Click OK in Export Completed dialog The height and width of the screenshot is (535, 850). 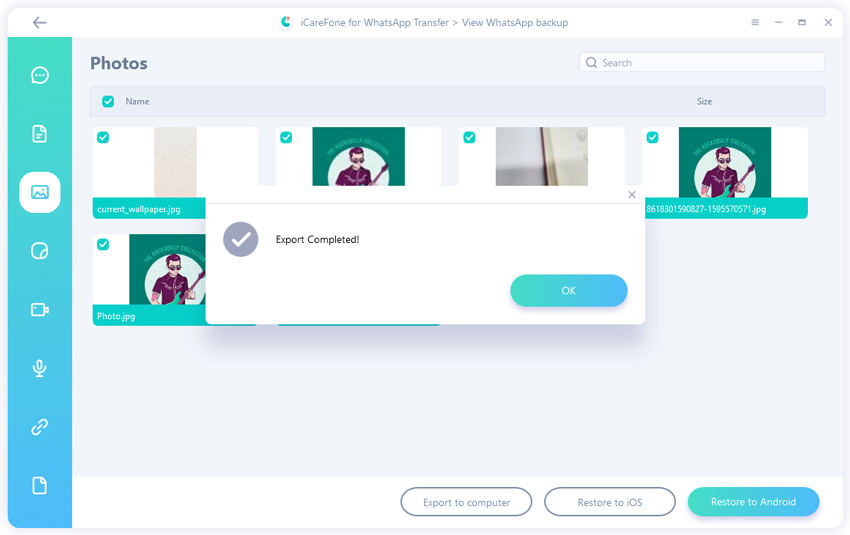tap(568, 291)
